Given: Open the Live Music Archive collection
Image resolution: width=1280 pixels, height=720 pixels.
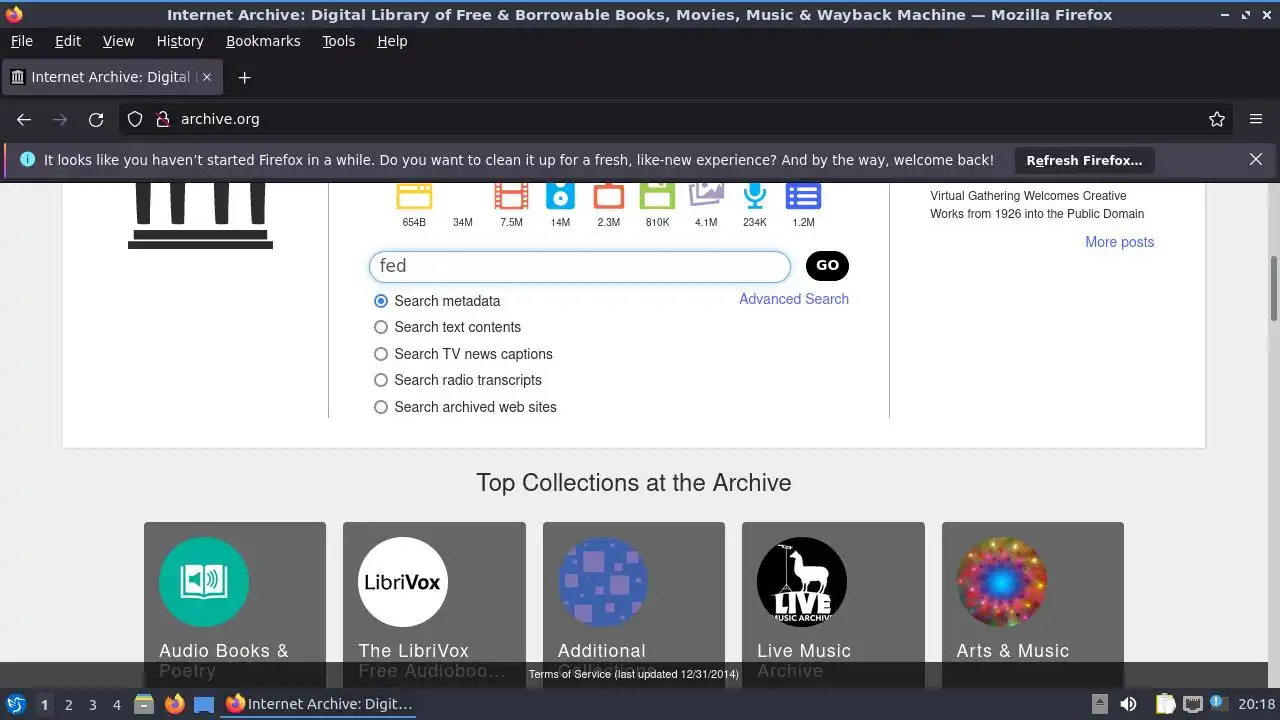Looking at the screenshot, I should pyautogui.click(x=833, y=603).
